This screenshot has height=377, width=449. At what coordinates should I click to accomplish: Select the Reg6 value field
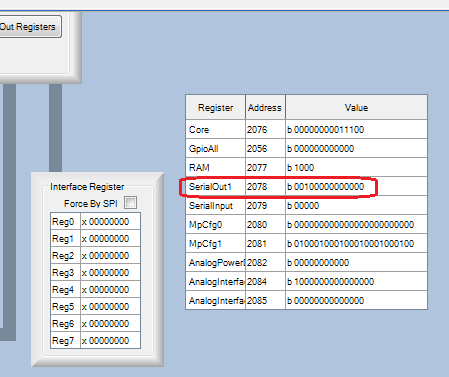(110, 324)
